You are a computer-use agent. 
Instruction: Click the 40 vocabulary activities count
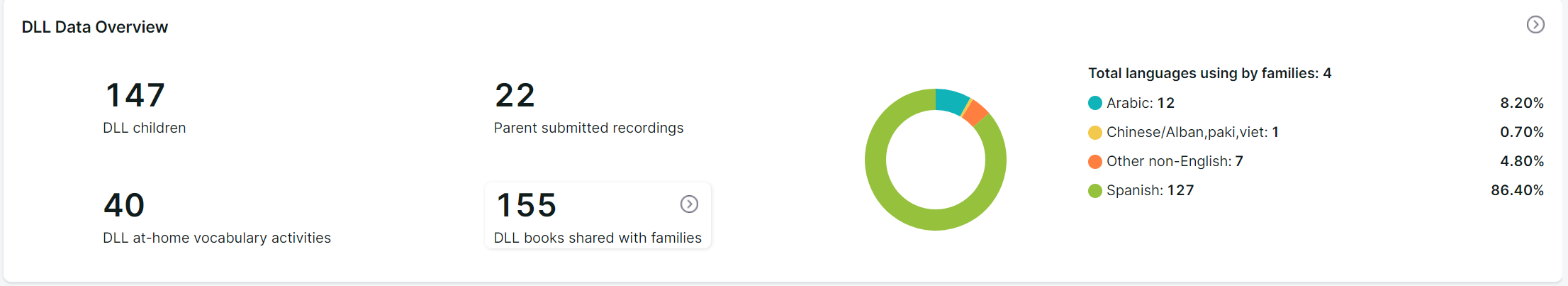(x=124, y=206)
